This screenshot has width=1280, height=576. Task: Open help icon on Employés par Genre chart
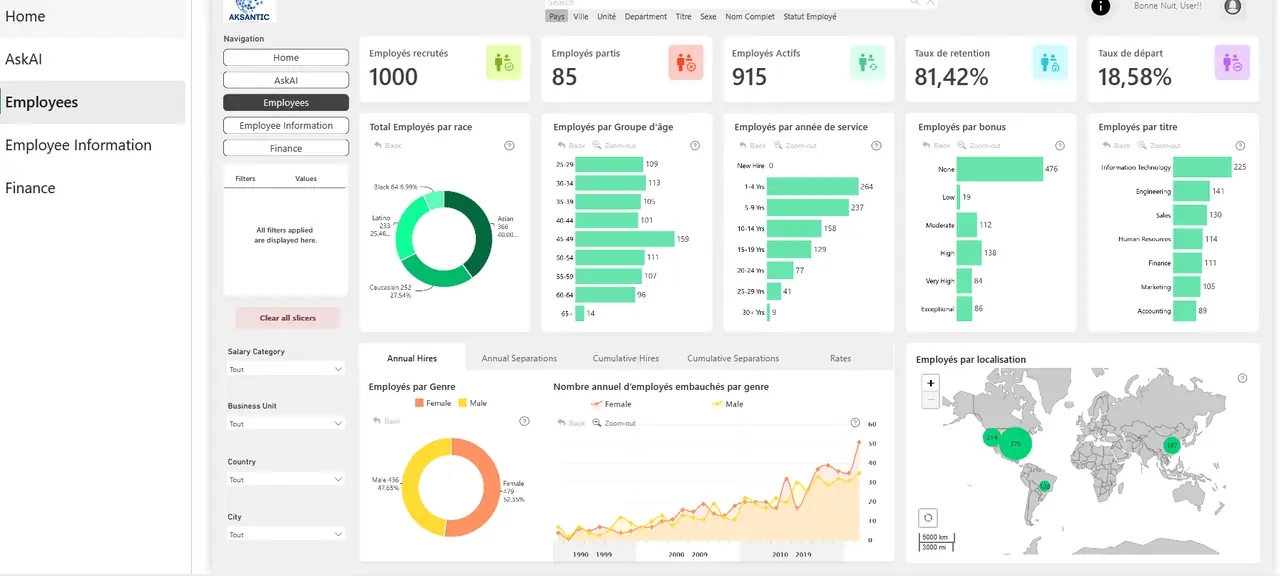pyautogui.click(x=524, y=421)
